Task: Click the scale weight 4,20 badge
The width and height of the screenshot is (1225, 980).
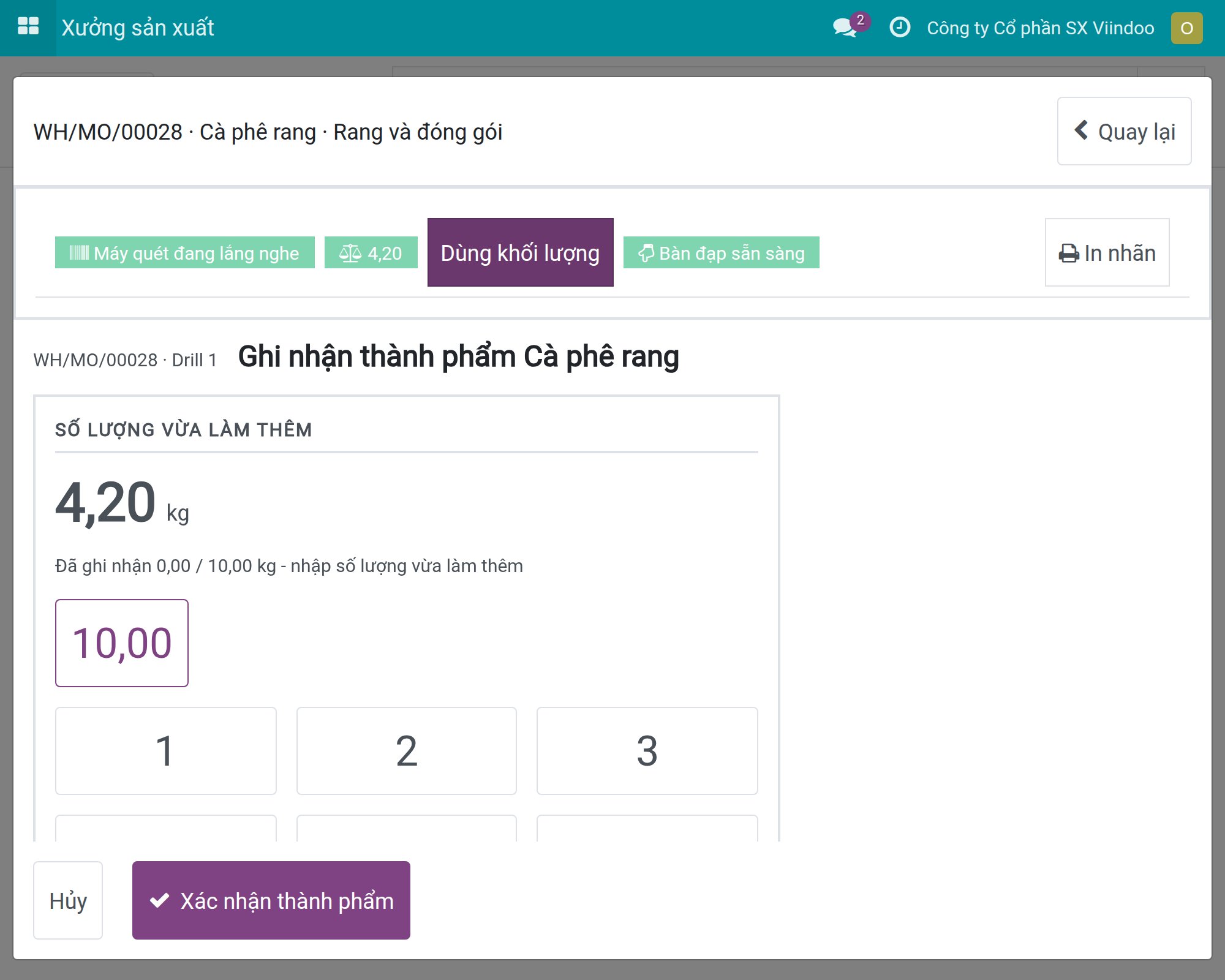Action: click(371, 253)
